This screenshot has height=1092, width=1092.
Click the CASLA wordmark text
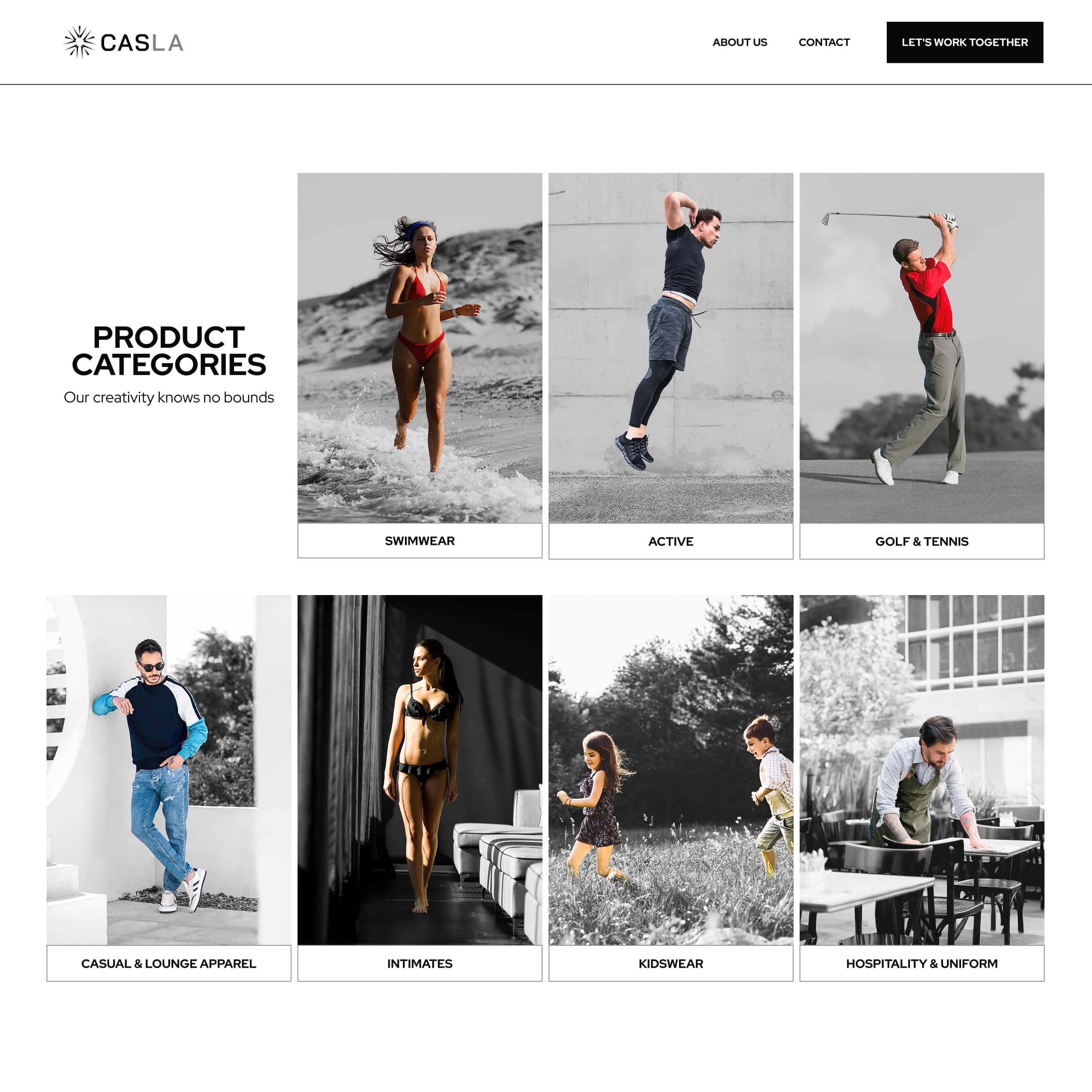[142, 43]
